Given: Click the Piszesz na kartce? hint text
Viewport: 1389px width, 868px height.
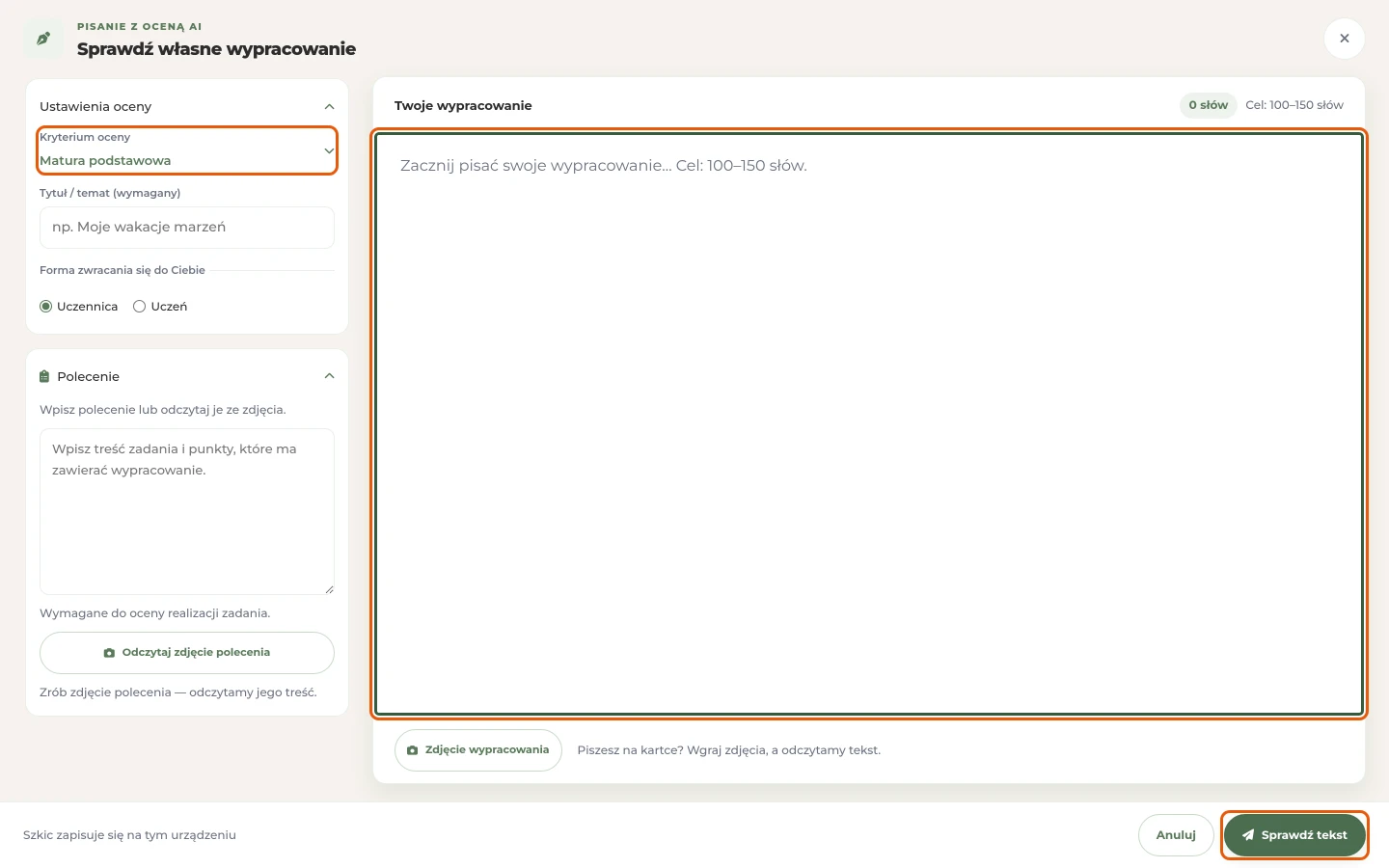Looking at the screenshot, I should (729, 750).
